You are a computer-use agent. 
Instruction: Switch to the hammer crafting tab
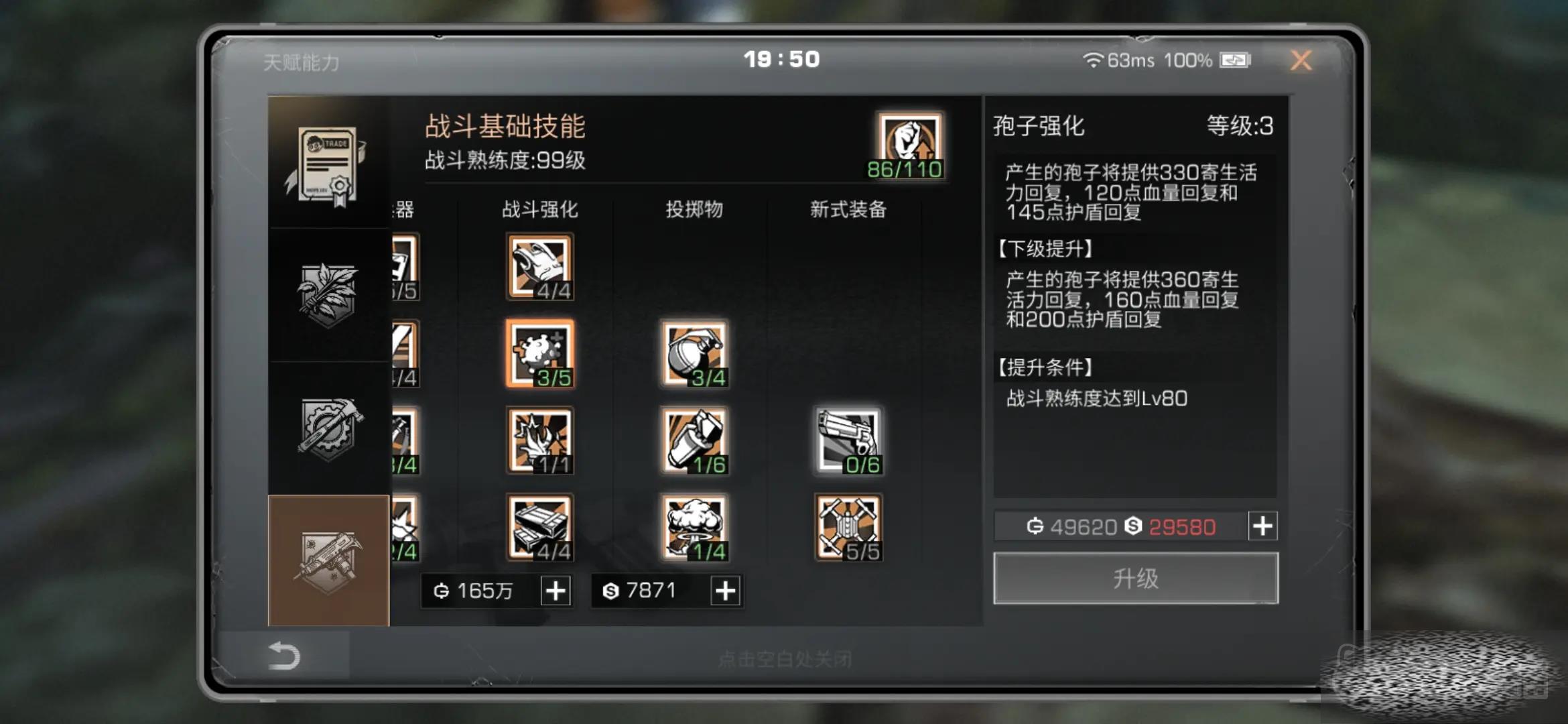click(328, 429)
